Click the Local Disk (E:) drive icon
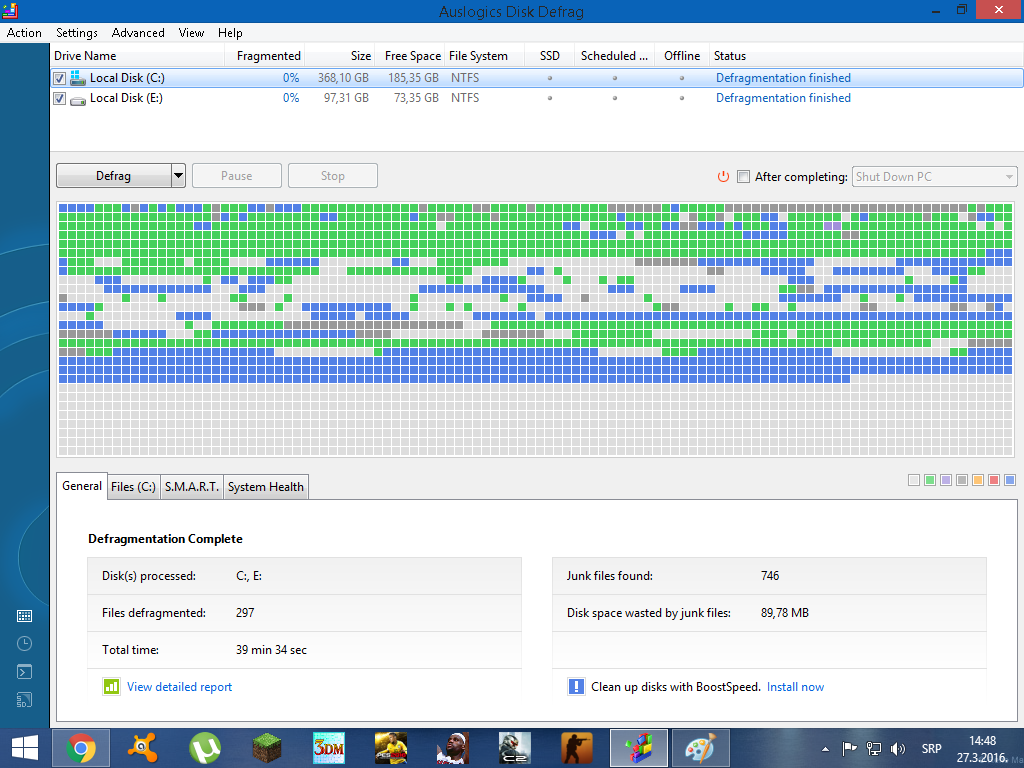This screenshot has width=1024, height=768. [78, 99]
